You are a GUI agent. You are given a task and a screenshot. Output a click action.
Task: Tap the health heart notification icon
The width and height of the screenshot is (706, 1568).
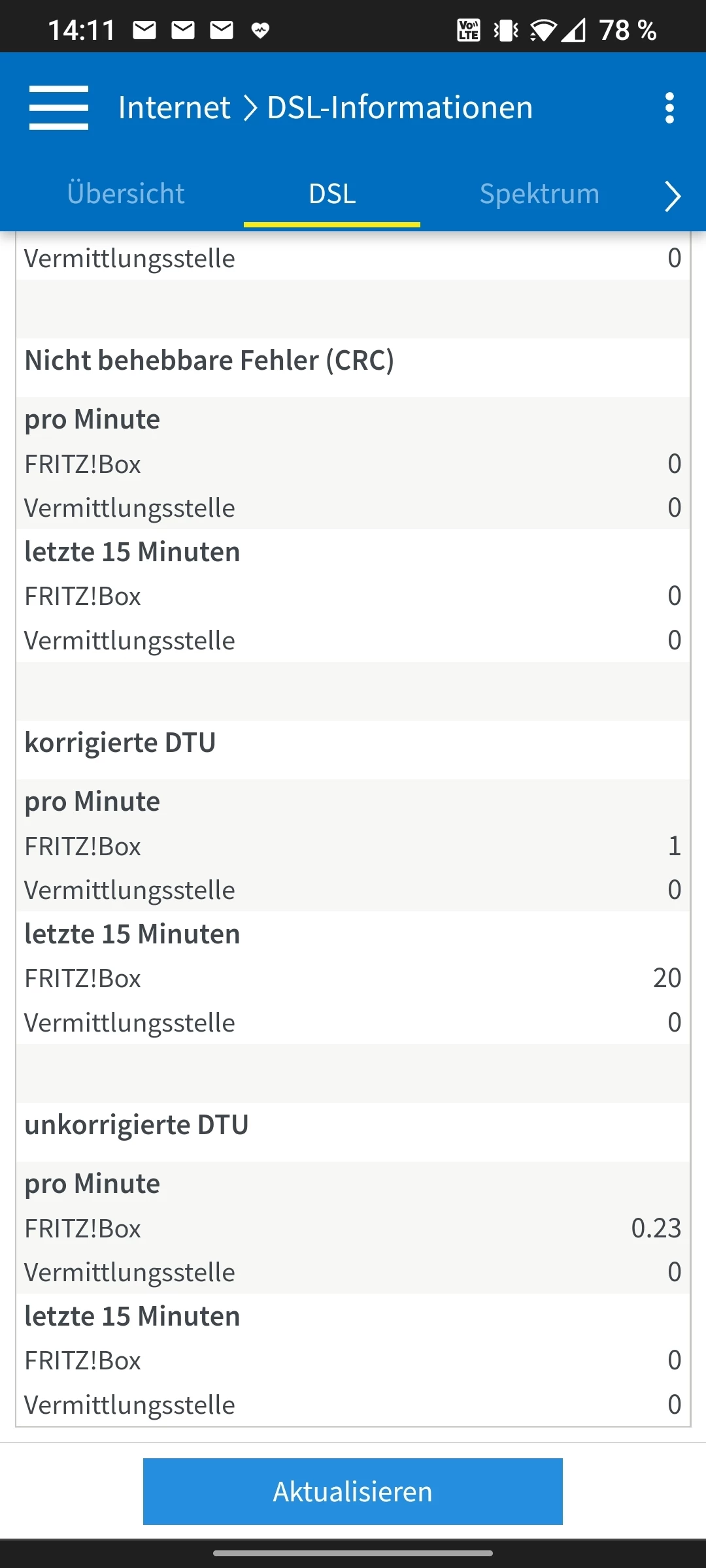(260, 30)
